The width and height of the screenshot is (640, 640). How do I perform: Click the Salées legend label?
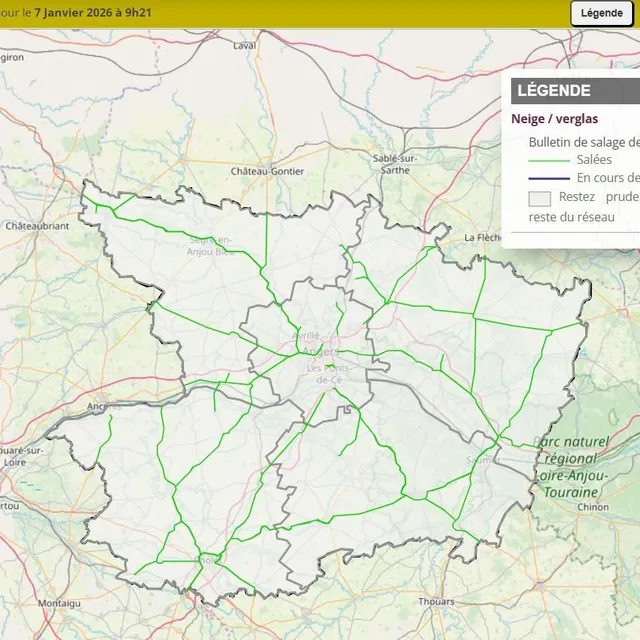[594, 160]
